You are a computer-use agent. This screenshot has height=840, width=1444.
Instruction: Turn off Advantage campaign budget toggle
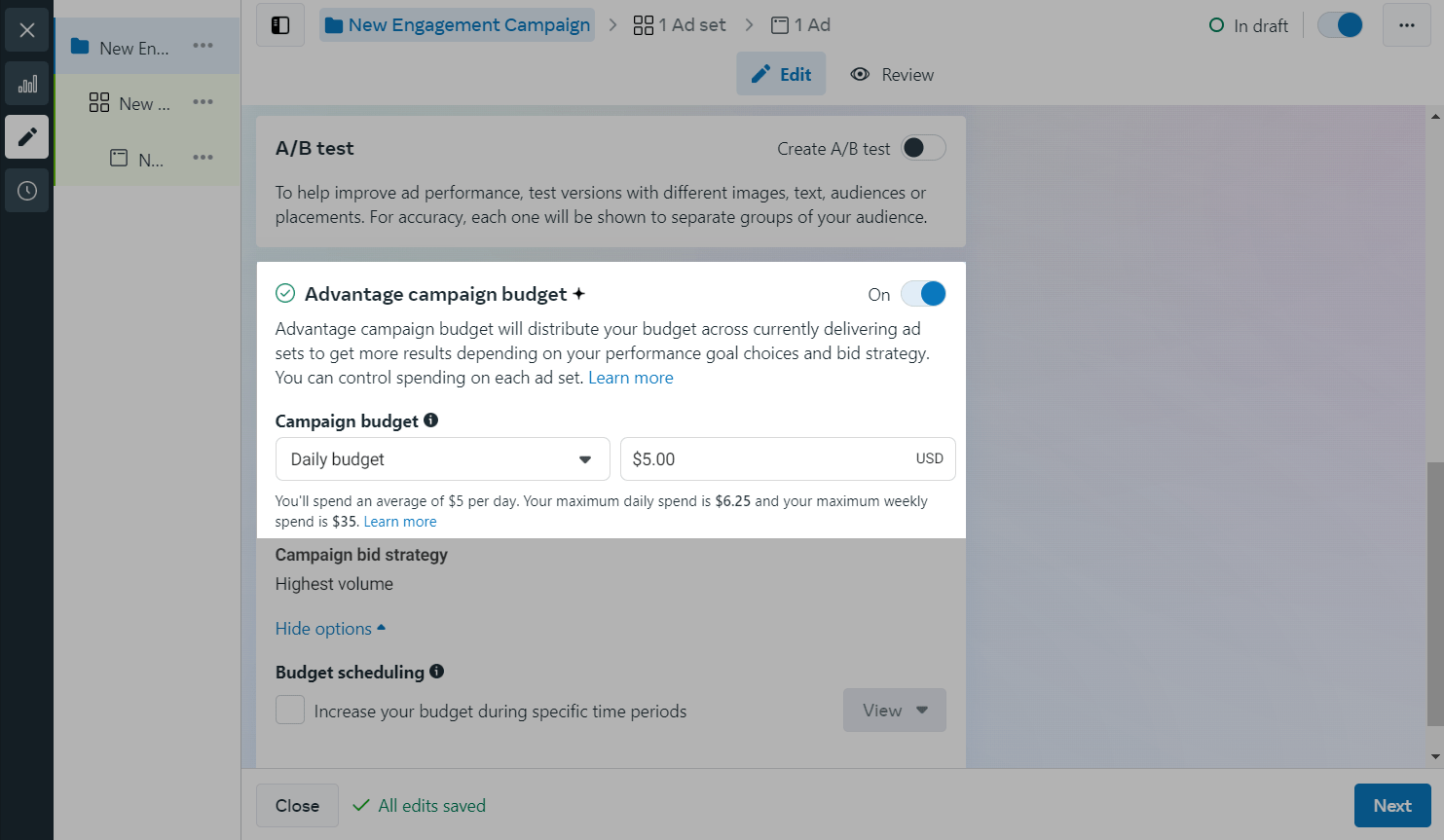(922, 294)
